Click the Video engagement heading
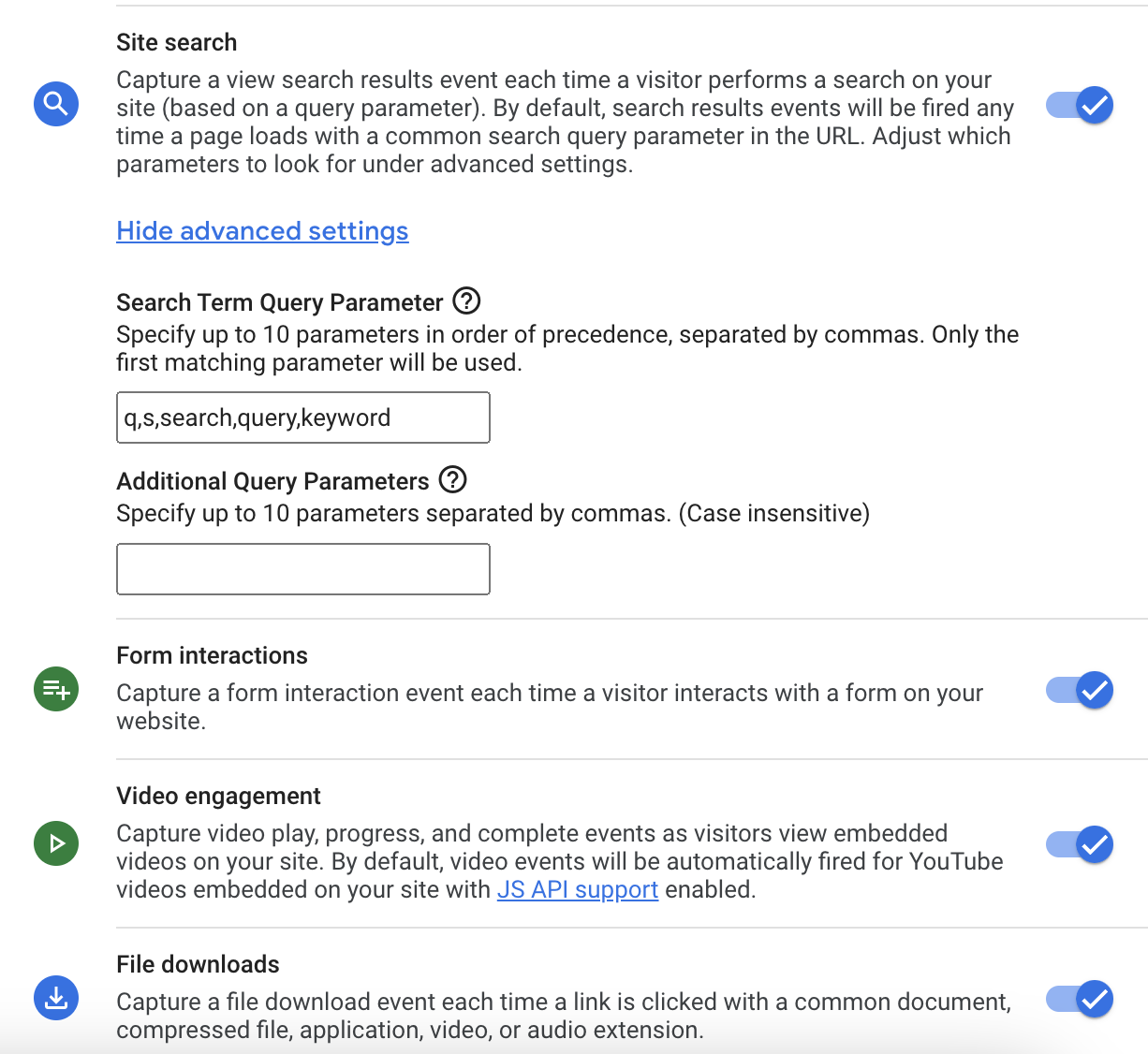 pos(218,796)
